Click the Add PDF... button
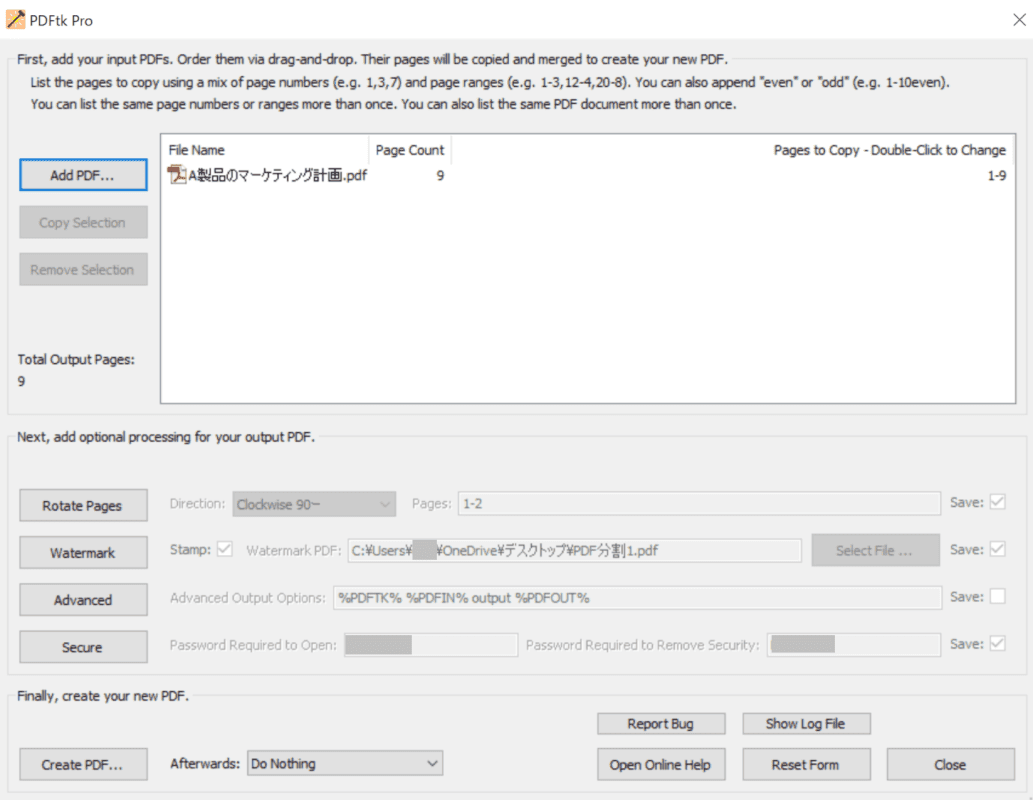 pos(83,175)
